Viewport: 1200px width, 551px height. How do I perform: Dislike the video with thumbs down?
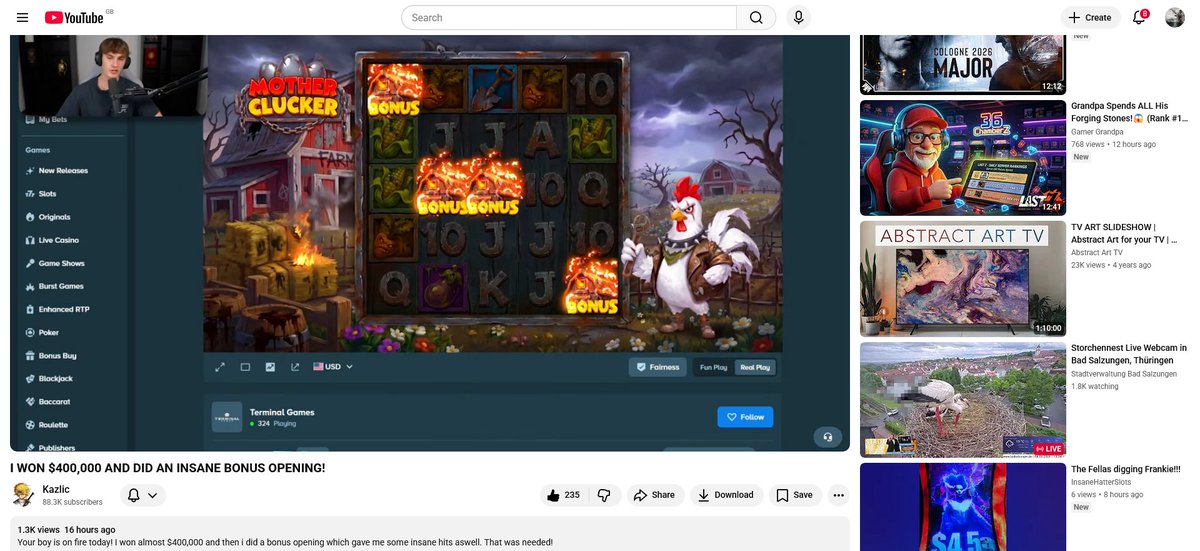click(x=604, y=495)
